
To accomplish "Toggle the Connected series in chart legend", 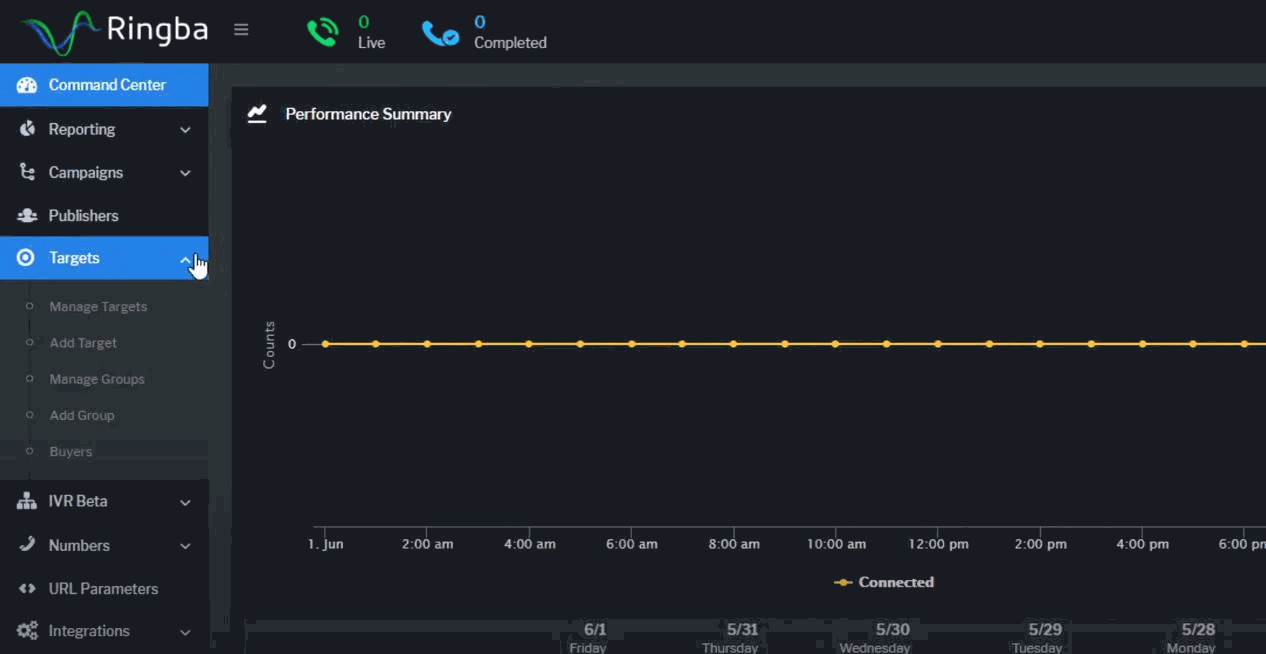I will pos(884,582).
